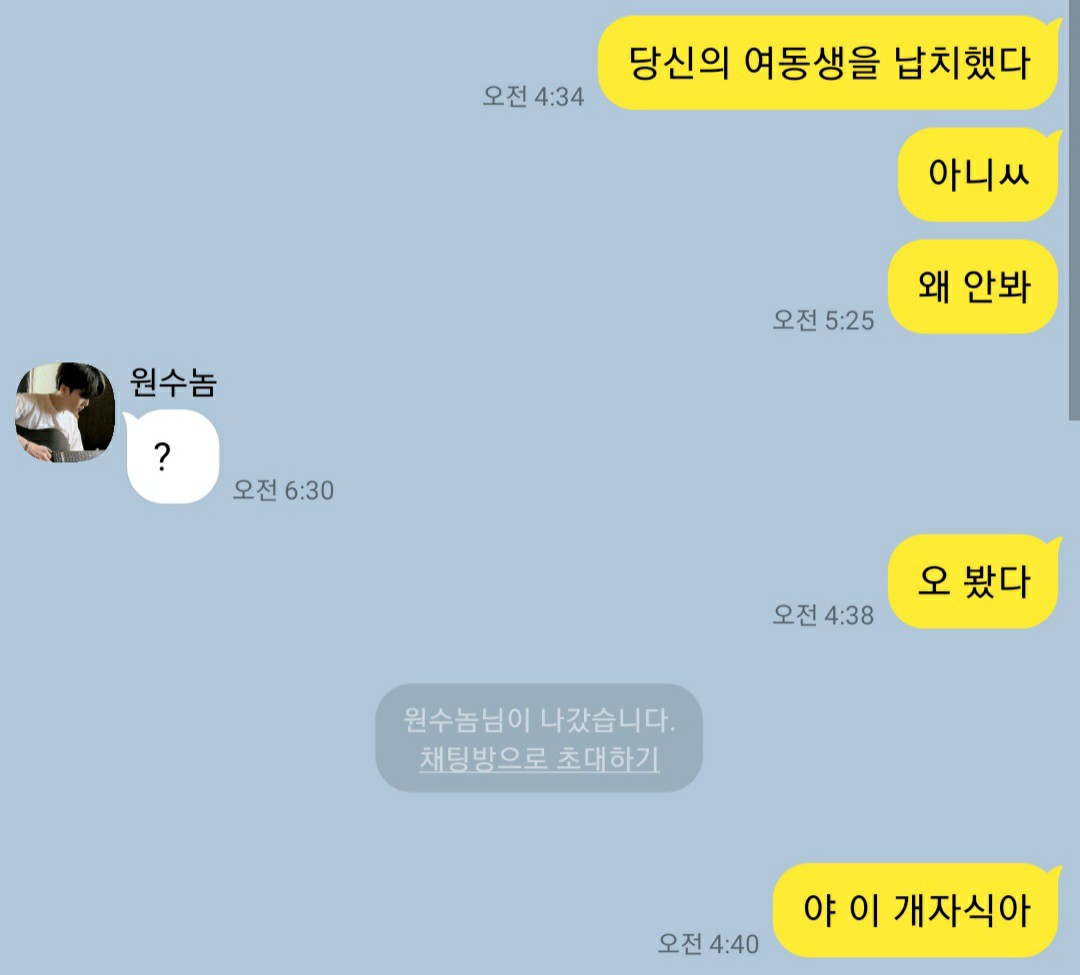Click the word 당신의 in first message
This screenshot has height=975, width=1080.
pos(678,63)
